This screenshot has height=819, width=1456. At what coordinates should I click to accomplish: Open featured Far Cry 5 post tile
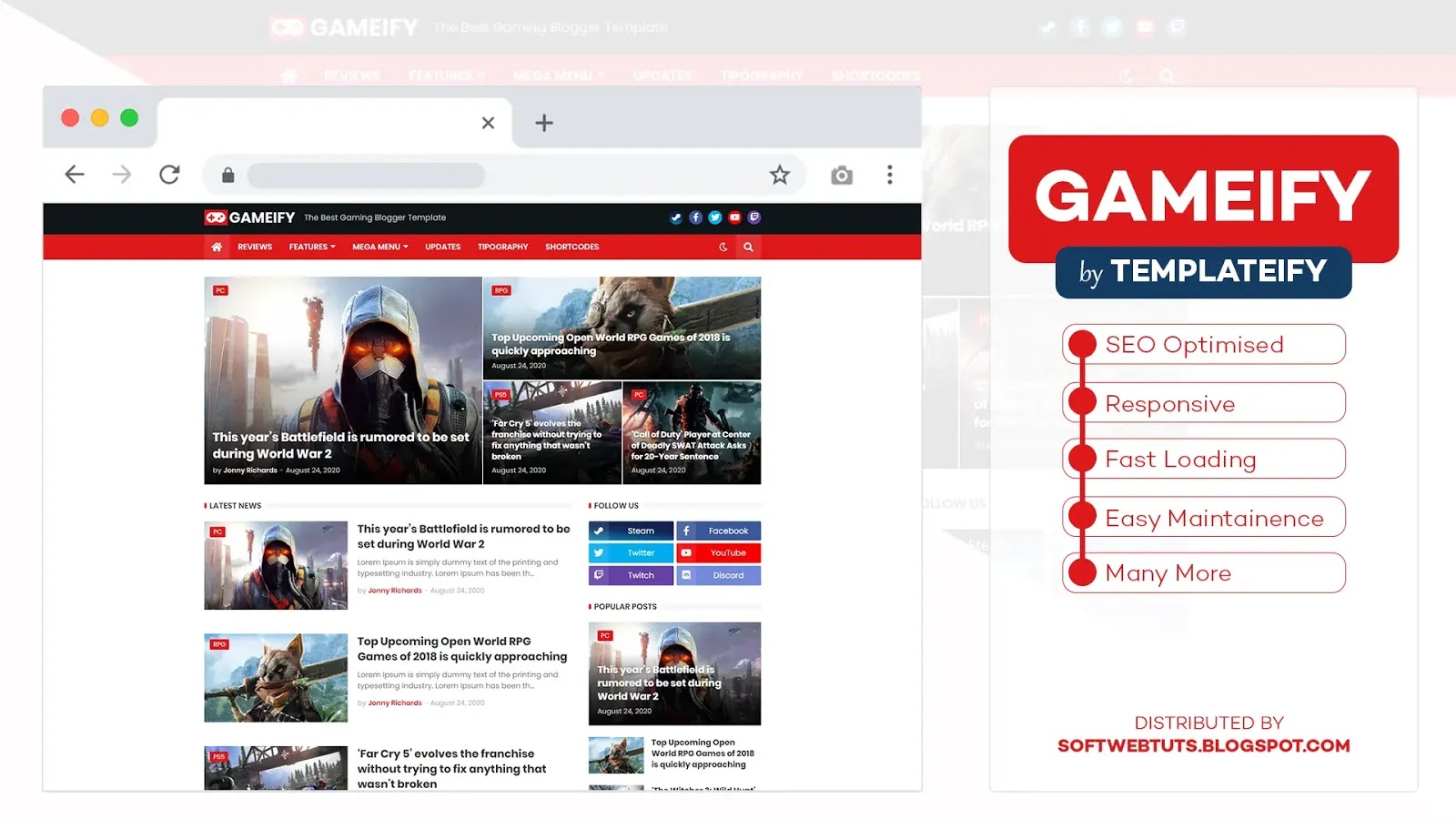[552, 433]
